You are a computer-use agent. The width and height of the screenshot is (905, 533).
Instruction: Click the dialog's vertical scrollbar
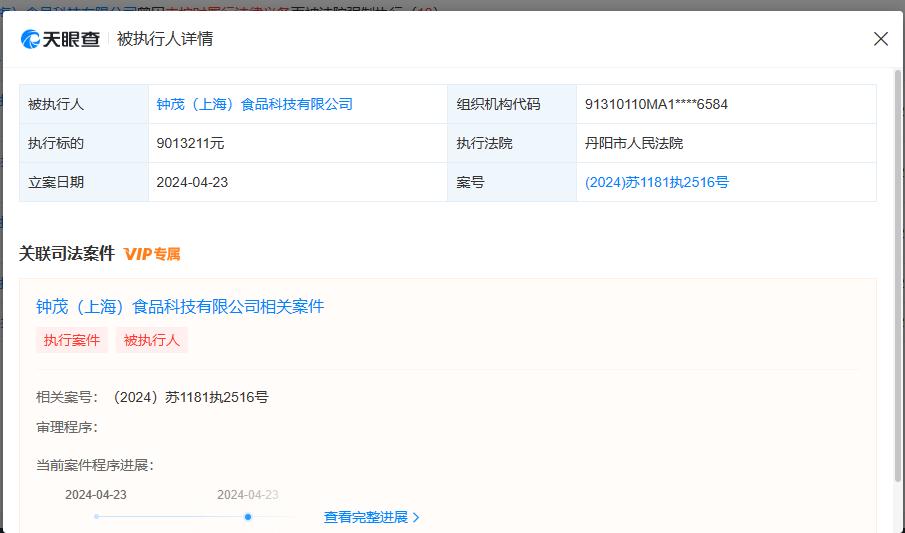tap(897, 274)
